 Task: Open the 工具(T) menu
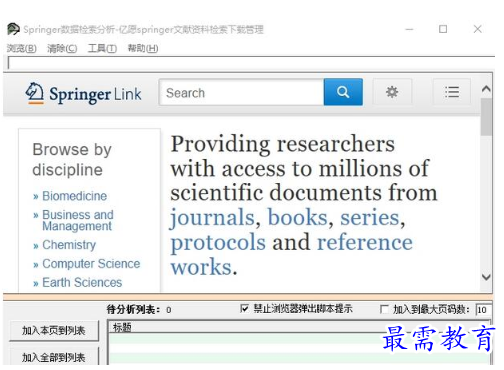pyautogui.click(x=102, y=49)
